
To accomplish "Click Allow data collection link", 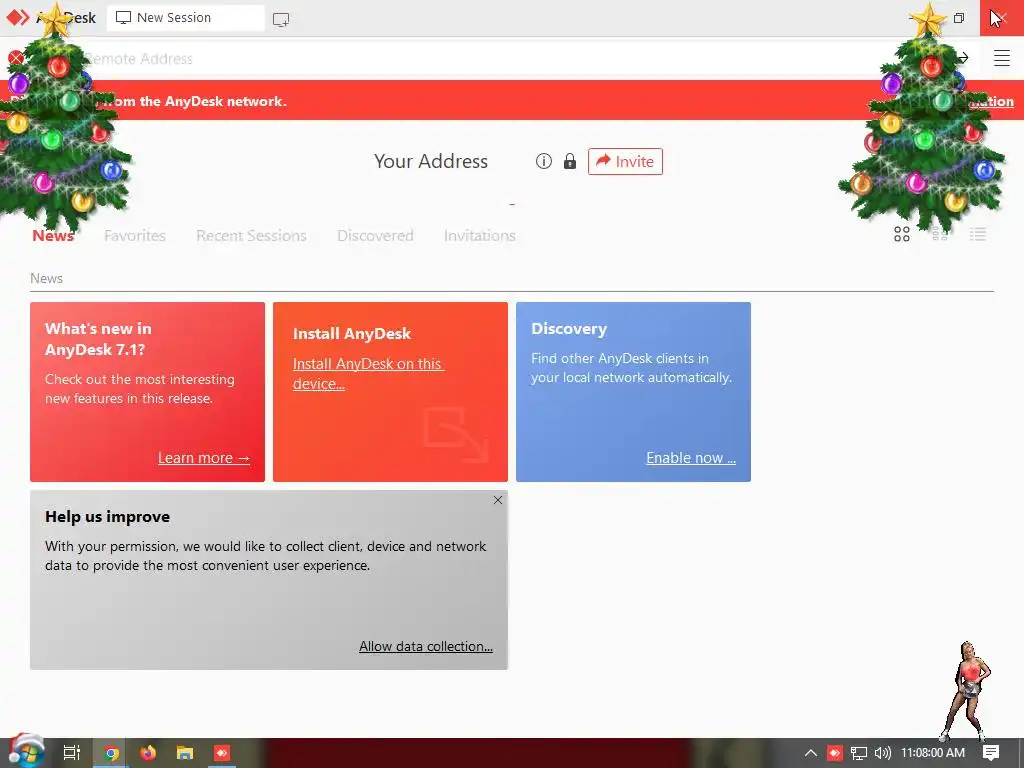I will (x=426, y=646).
